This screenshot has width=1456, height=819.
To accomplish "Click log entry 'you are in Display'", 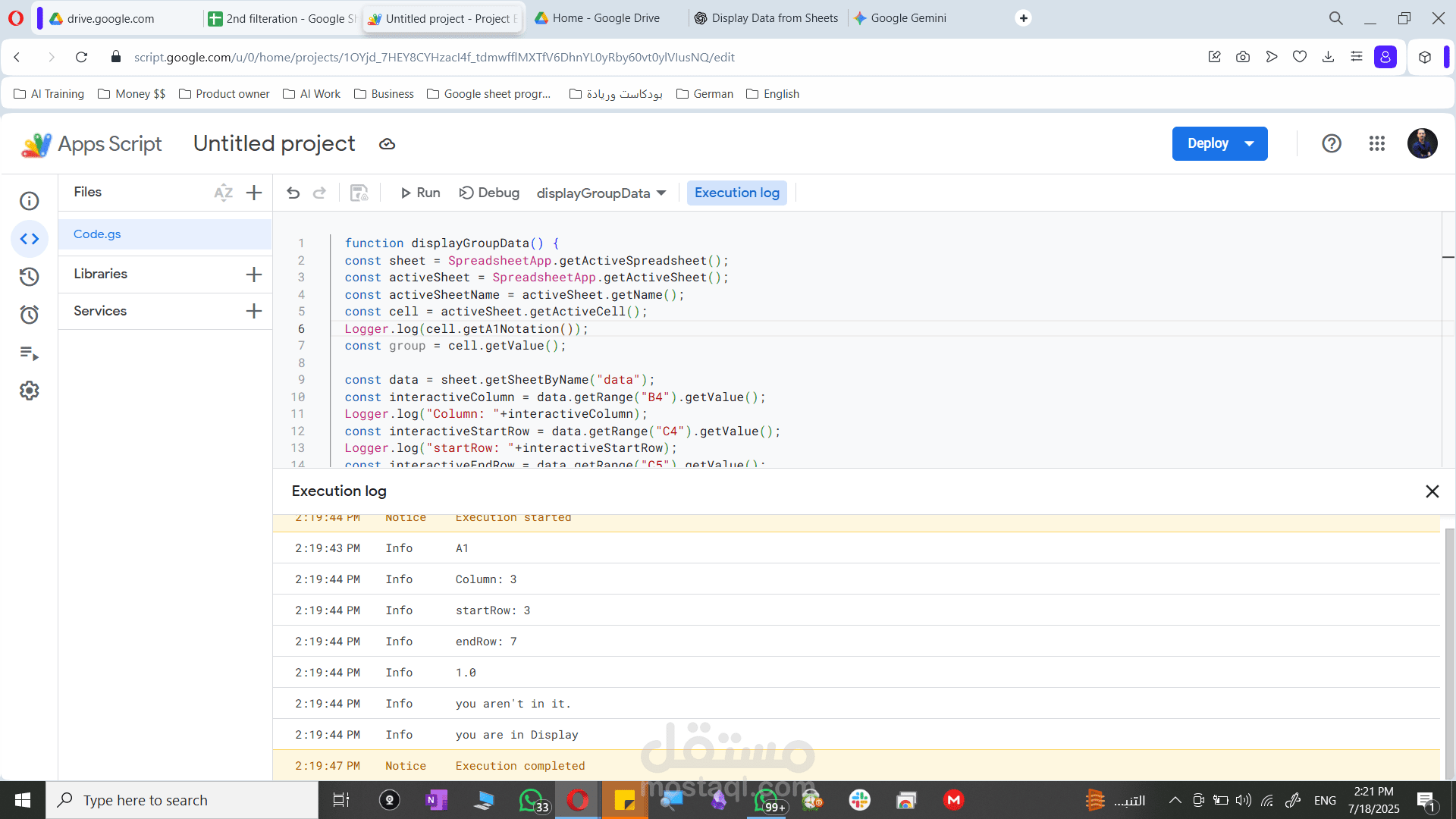I will [516, 735].
